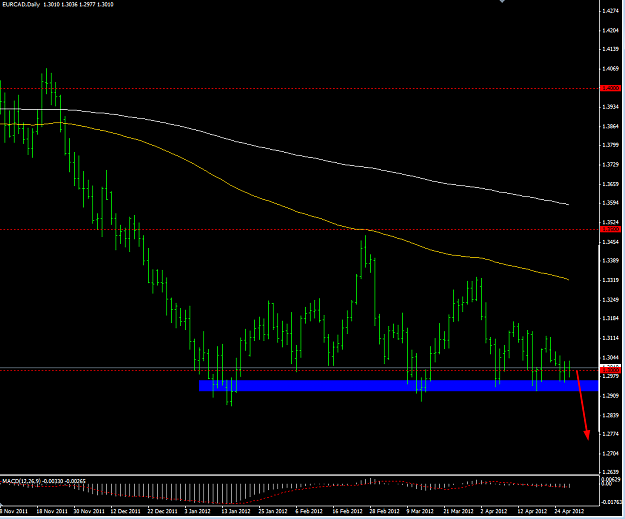Click the -0.01763 MACD scale value
The height and width of the screenshot is (519, 625).
[611, 502]
